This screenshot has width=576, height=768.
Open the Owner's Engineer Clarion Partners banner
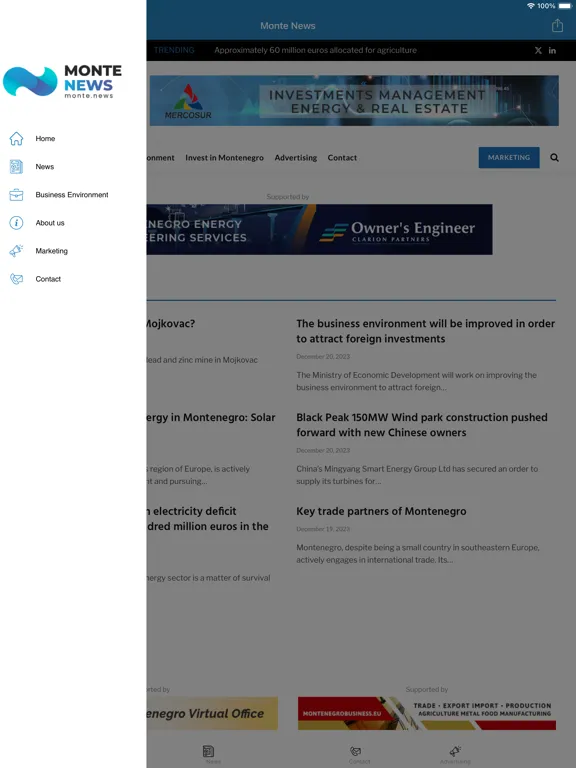click(319, 229)
